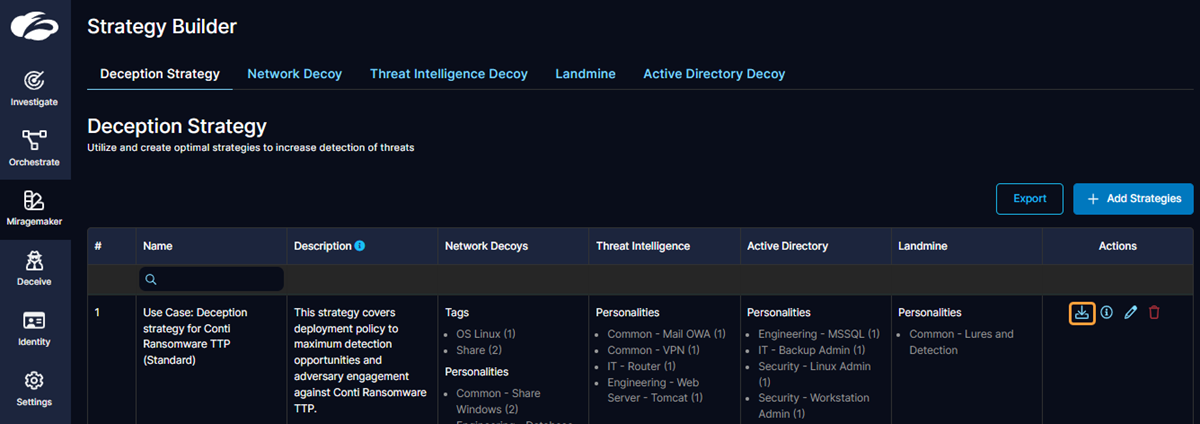Click the Add Strategies button
This screenshot has height=424, width=1200.
pos(1133,198)
